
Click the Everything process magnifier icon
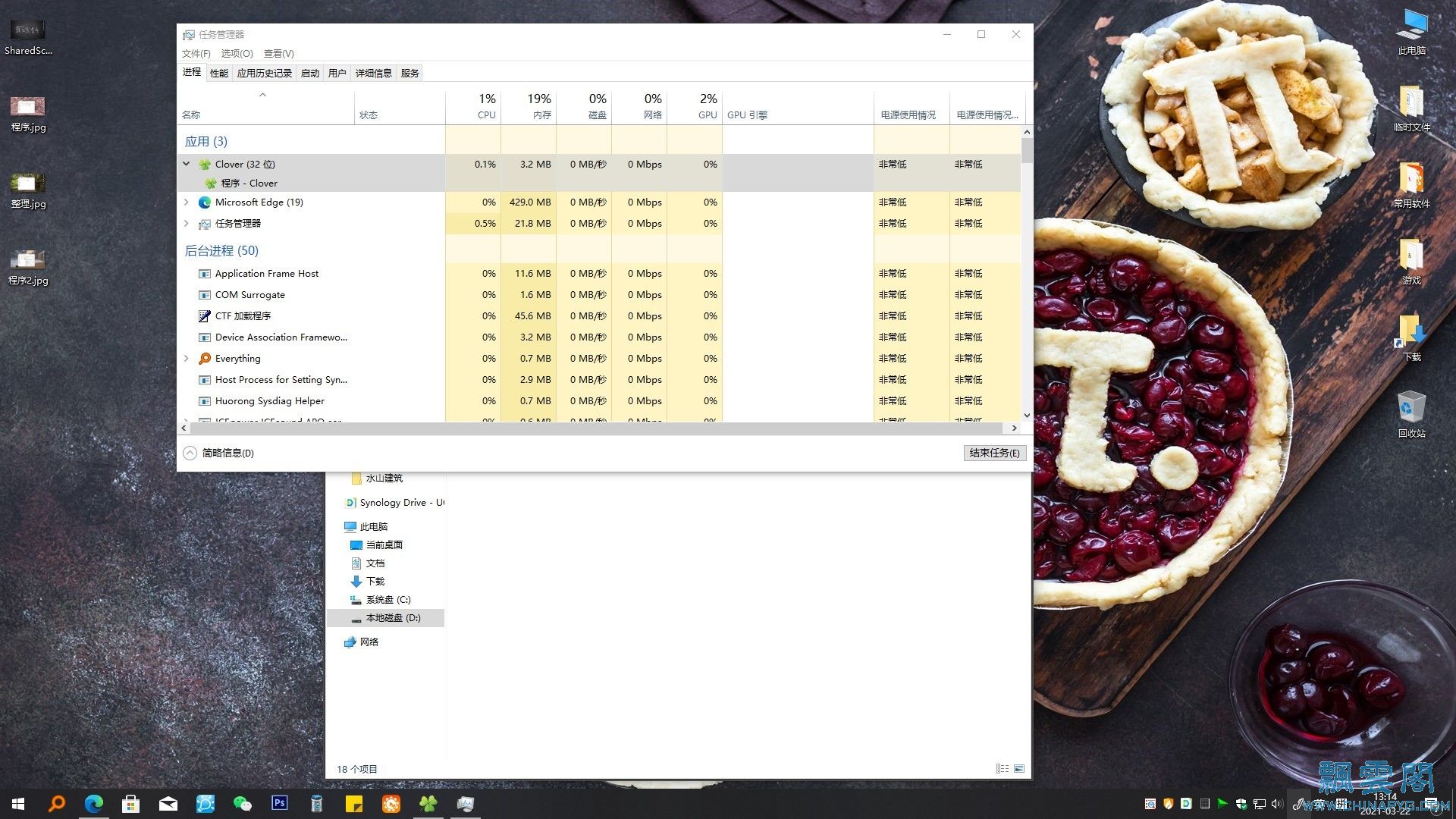tap(205, 359)
